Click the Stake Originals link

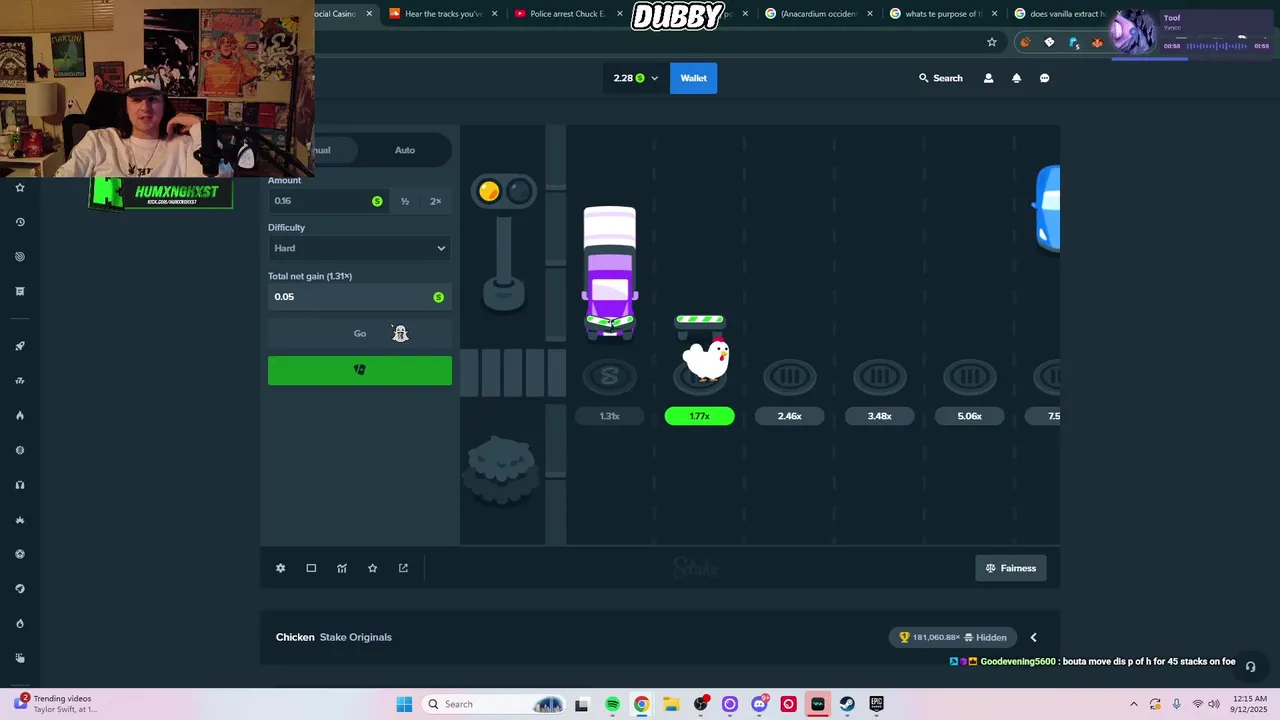[356, 637]
